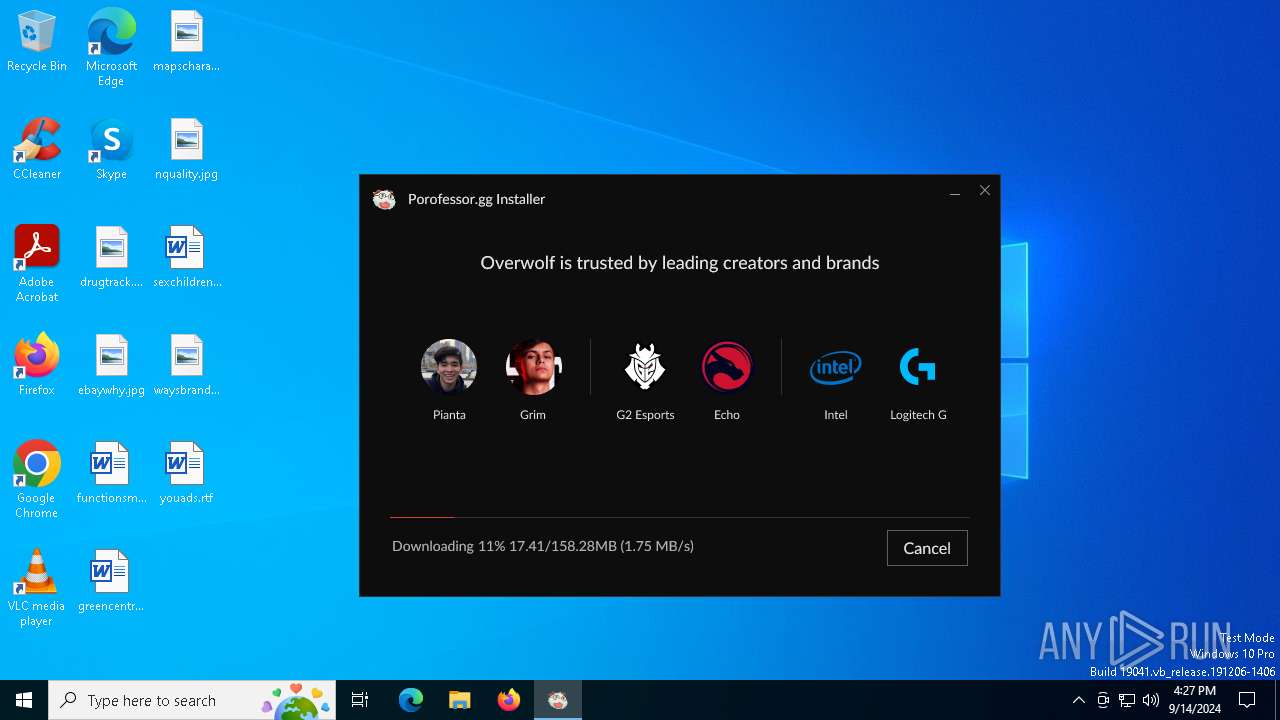
Task: Open volume control in tray
Action: [x=1151, y=700]
